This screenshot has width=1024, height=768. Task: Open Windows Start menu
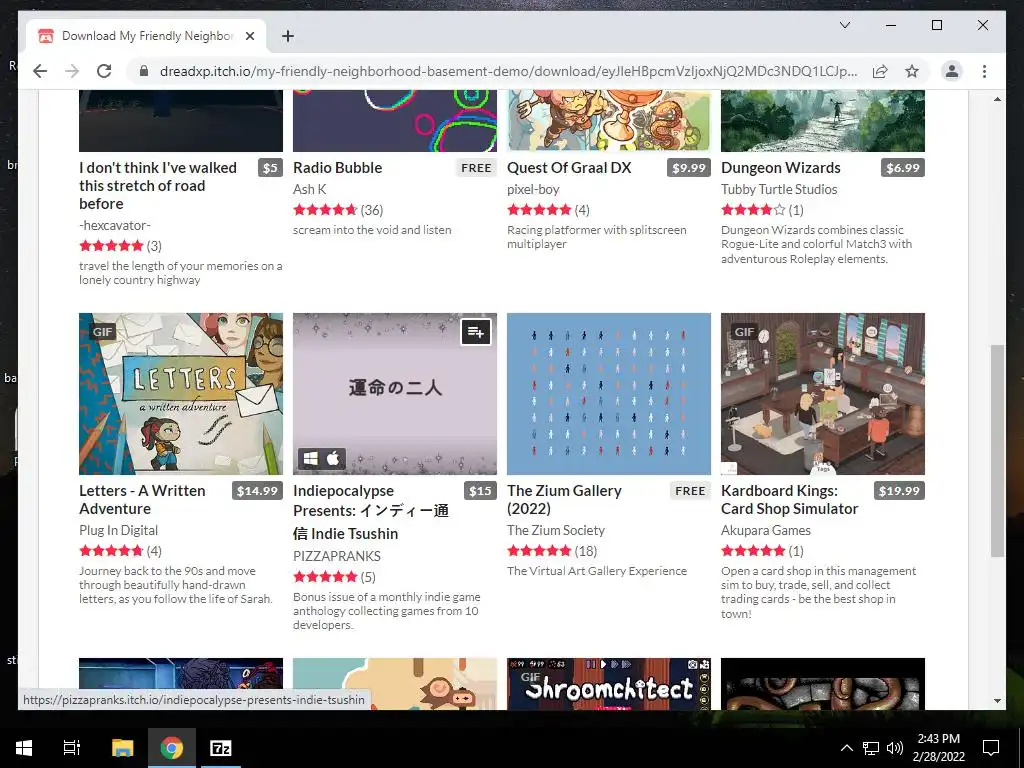coord(24,748)
